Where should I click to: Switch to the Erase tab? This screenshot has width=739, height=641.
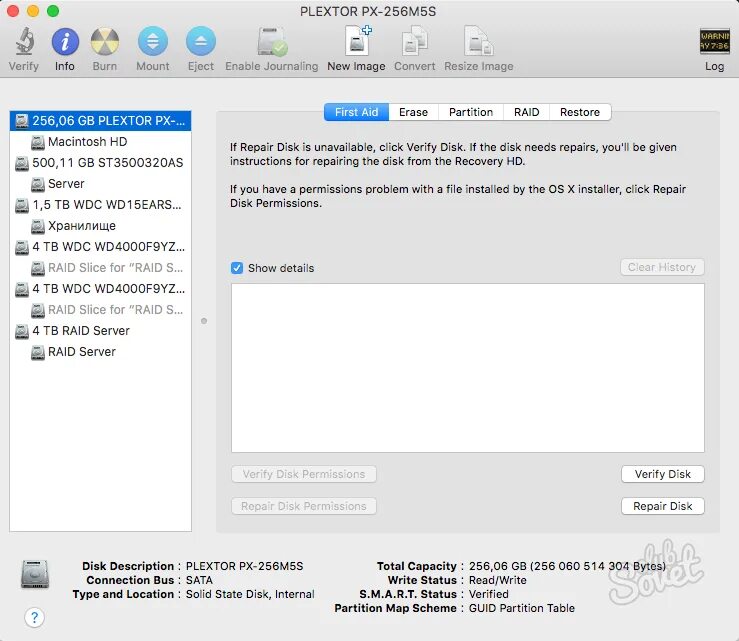click(x=413, y=112)
